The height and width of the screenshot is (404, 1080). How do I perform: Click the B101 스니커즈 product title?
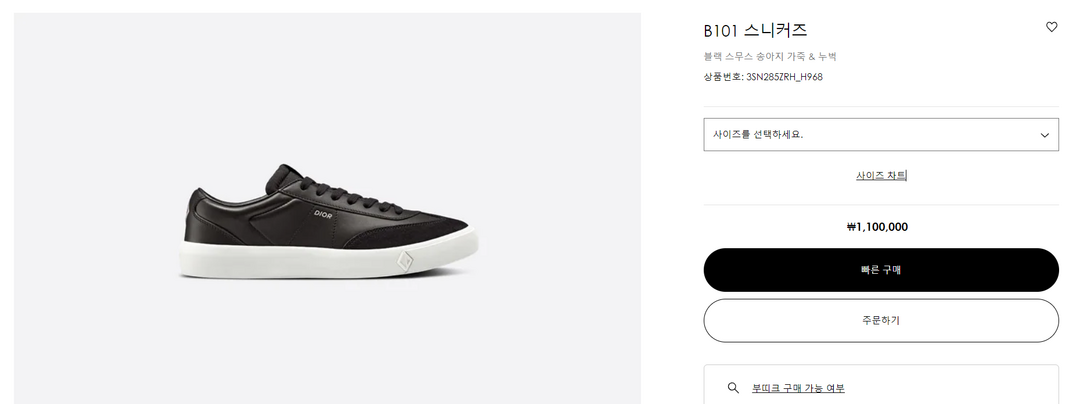tap(755, 31)
